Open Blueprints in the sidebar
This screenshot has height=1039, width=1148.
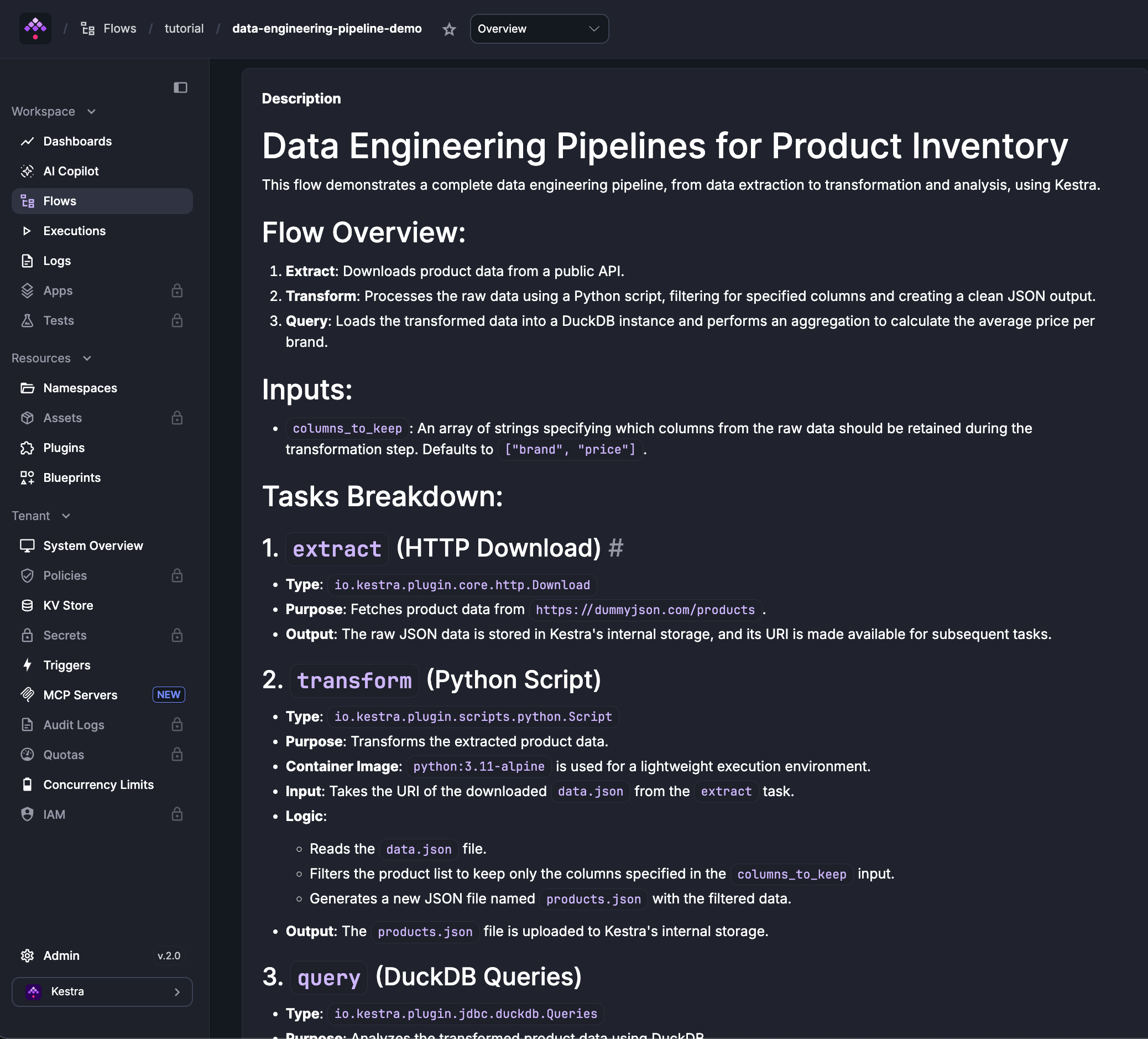(102, 478)
